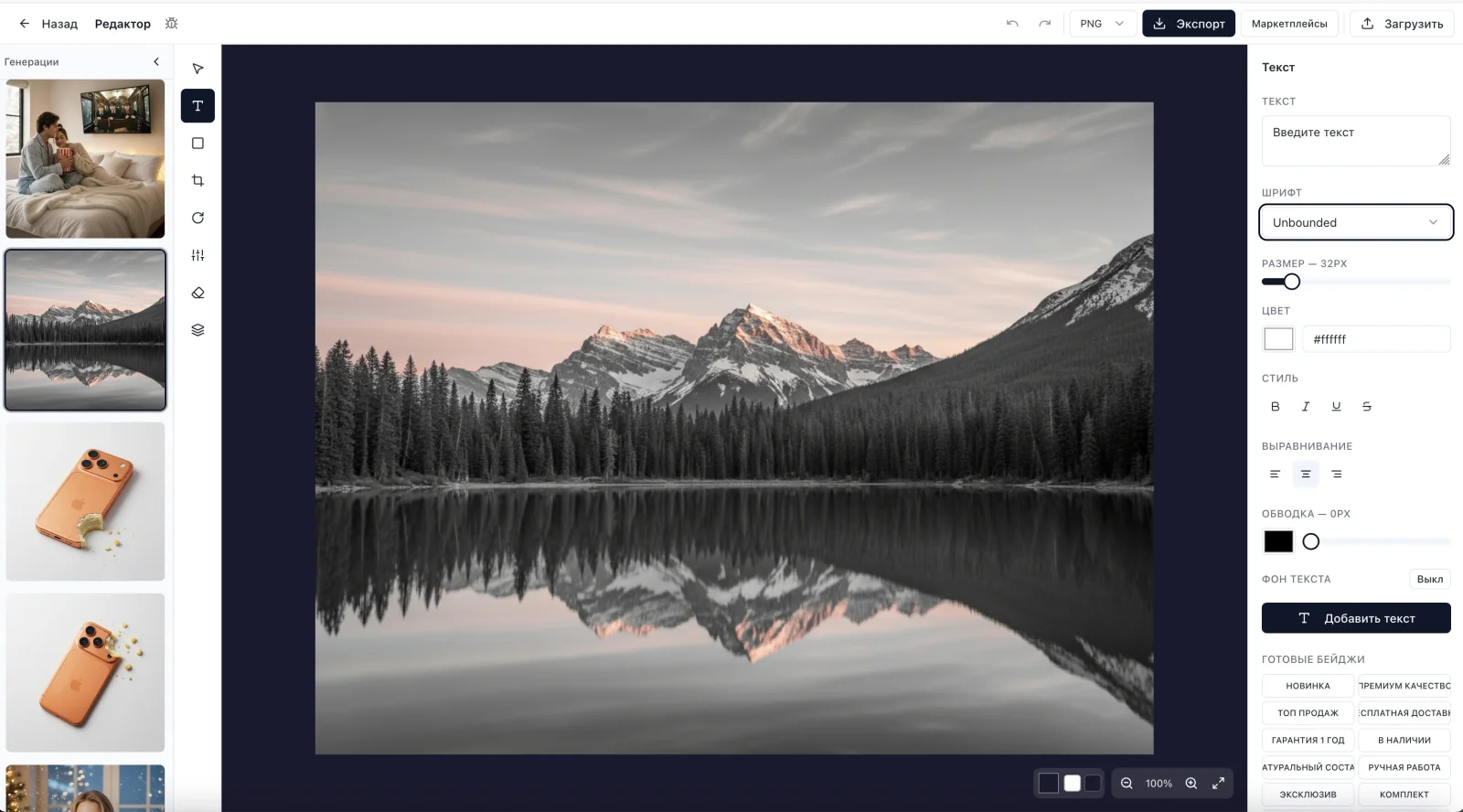Go back via Назад
The width and height of the screenshot is (1463, 812).
click(x=49, y=24)
